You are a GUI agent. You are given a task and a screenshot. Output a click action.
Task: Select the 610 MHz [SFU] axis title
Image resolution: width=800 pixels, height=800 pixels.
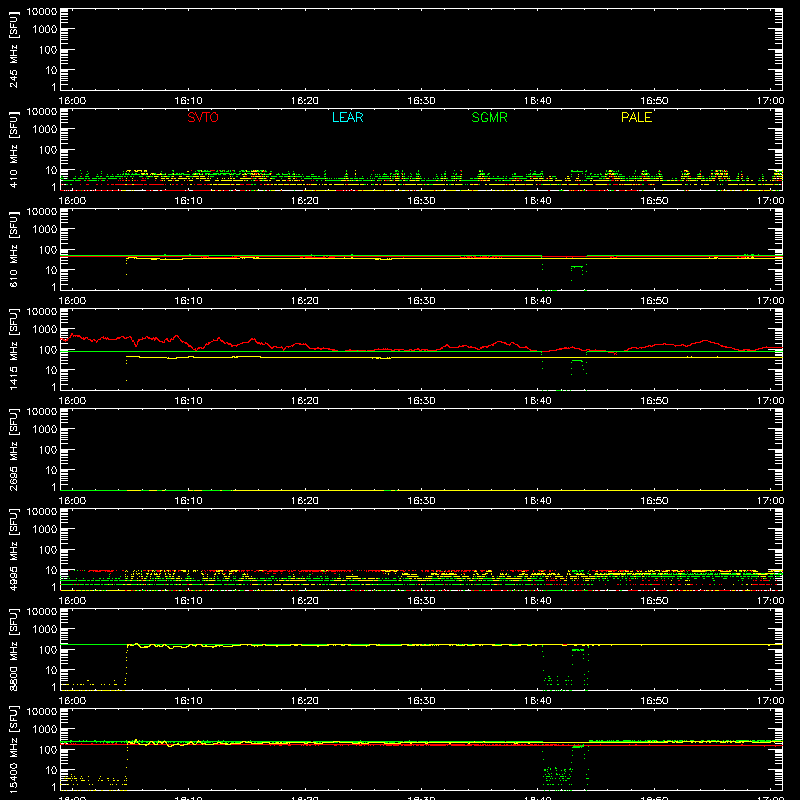point(14,249)
